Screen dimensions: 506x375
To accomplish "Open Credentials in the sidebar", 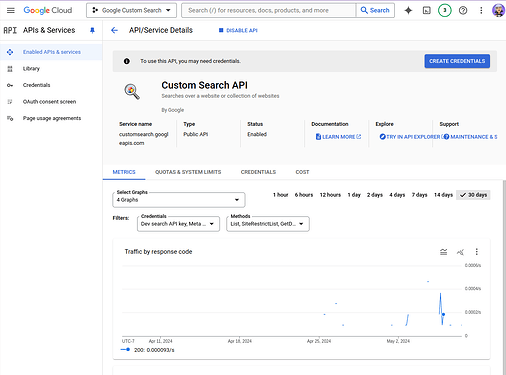I will click(51, 85).
